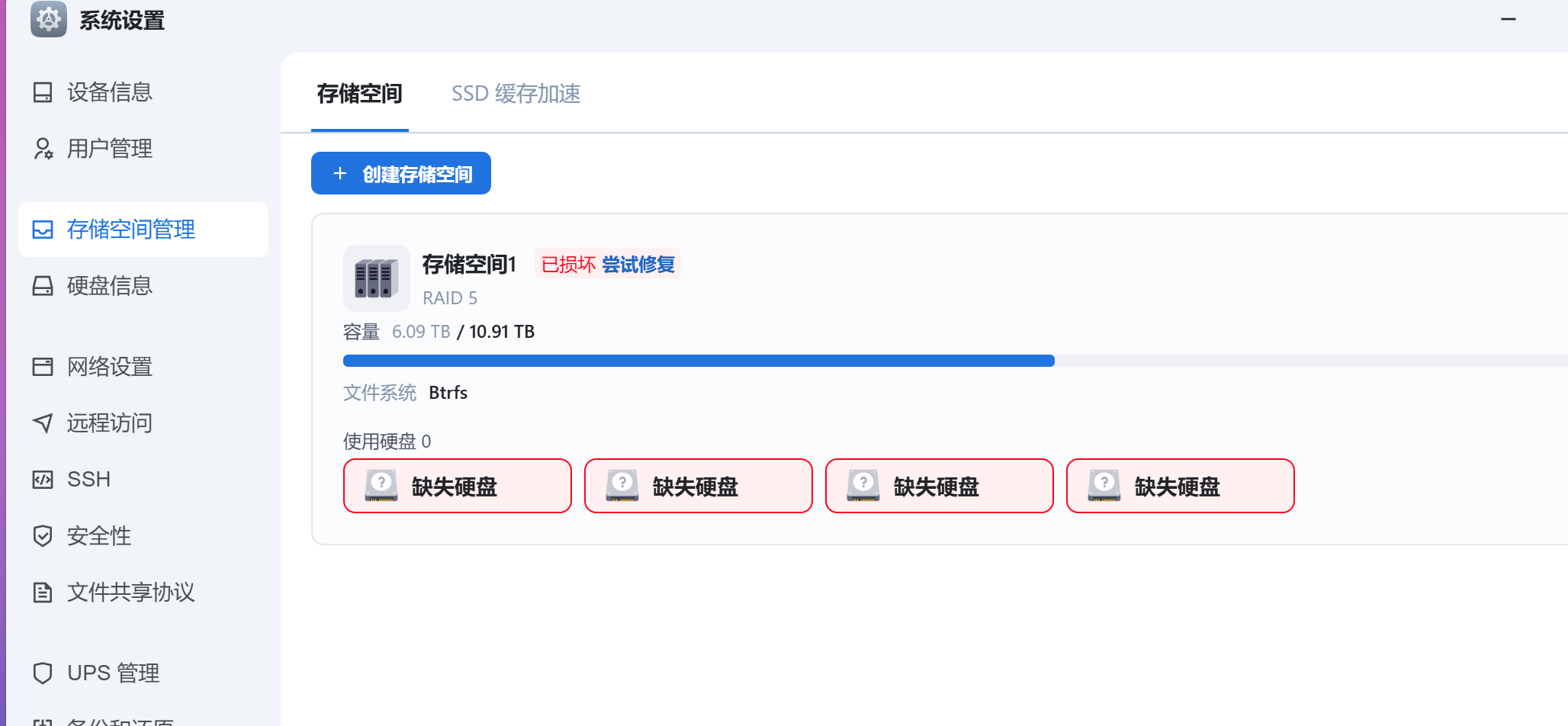Click the 远程访问 paper plane icon

pos(43,423)
